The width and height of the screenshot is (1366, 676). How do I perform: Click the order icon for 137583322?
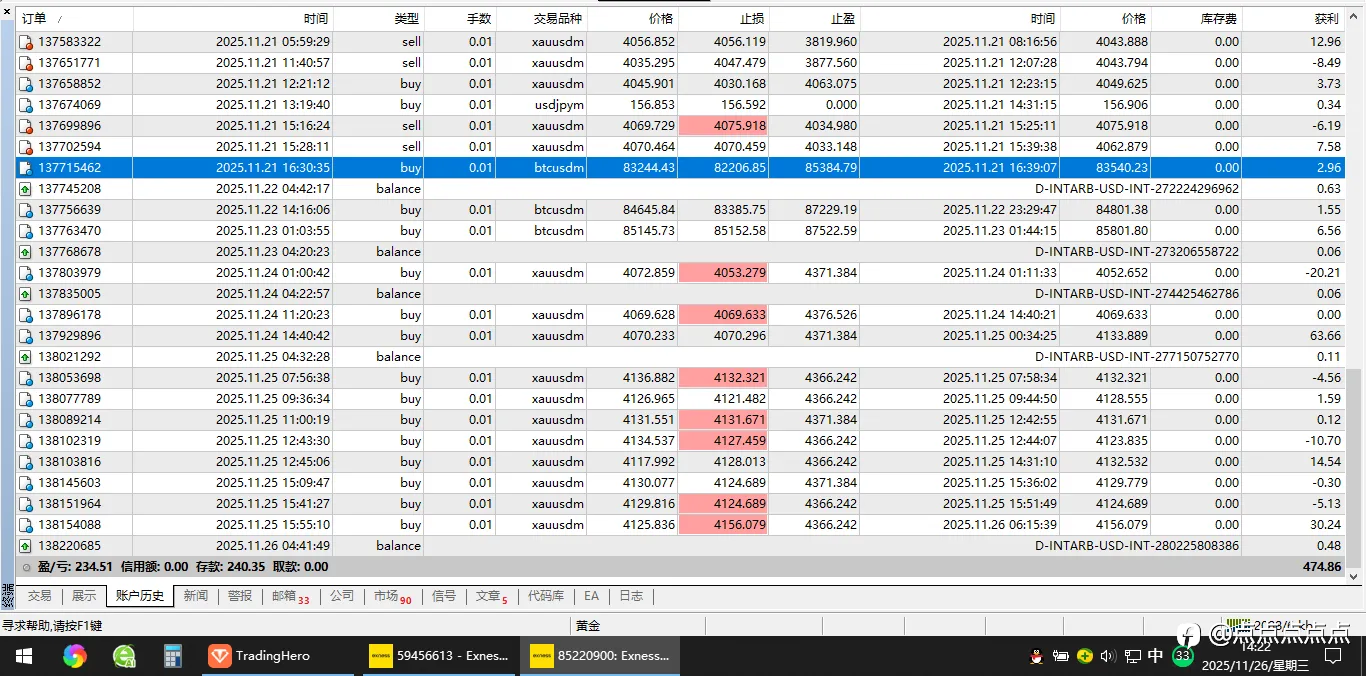25,42
